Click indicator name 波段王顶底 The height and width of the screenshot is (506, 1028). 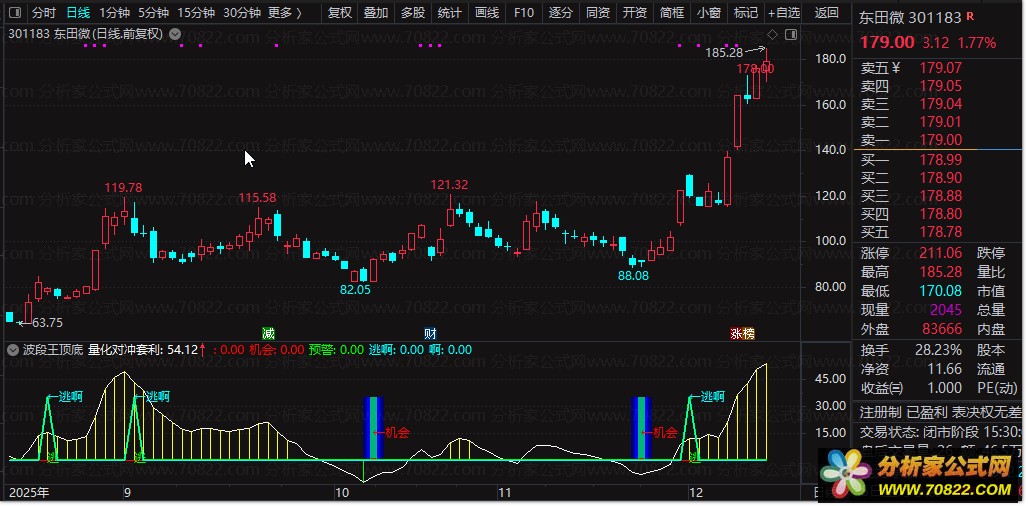[x=53, y=350]
